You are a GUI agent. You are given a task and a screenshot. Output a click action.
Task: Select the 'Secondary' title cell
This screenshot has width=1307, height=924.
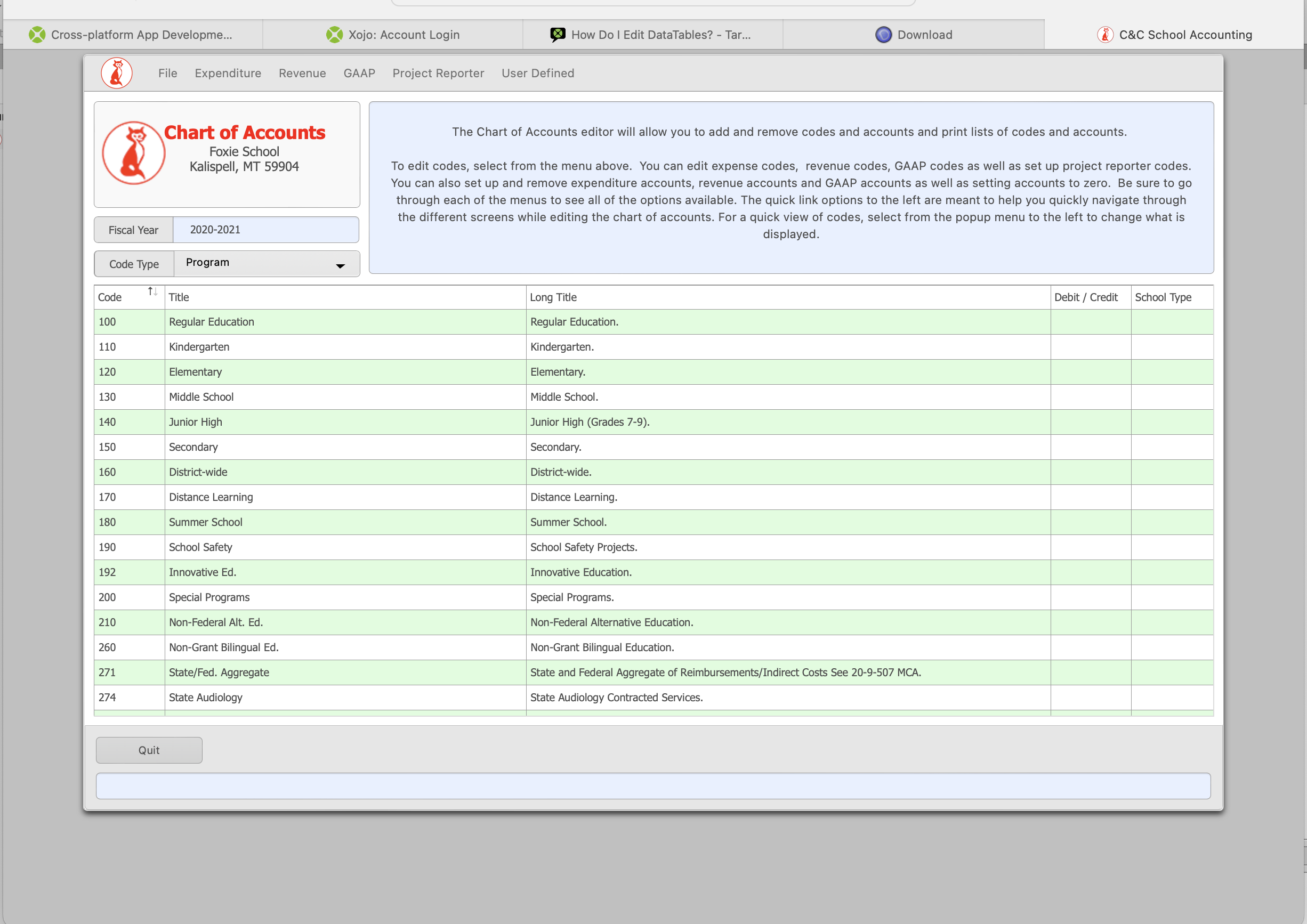(x=345, y=447)
